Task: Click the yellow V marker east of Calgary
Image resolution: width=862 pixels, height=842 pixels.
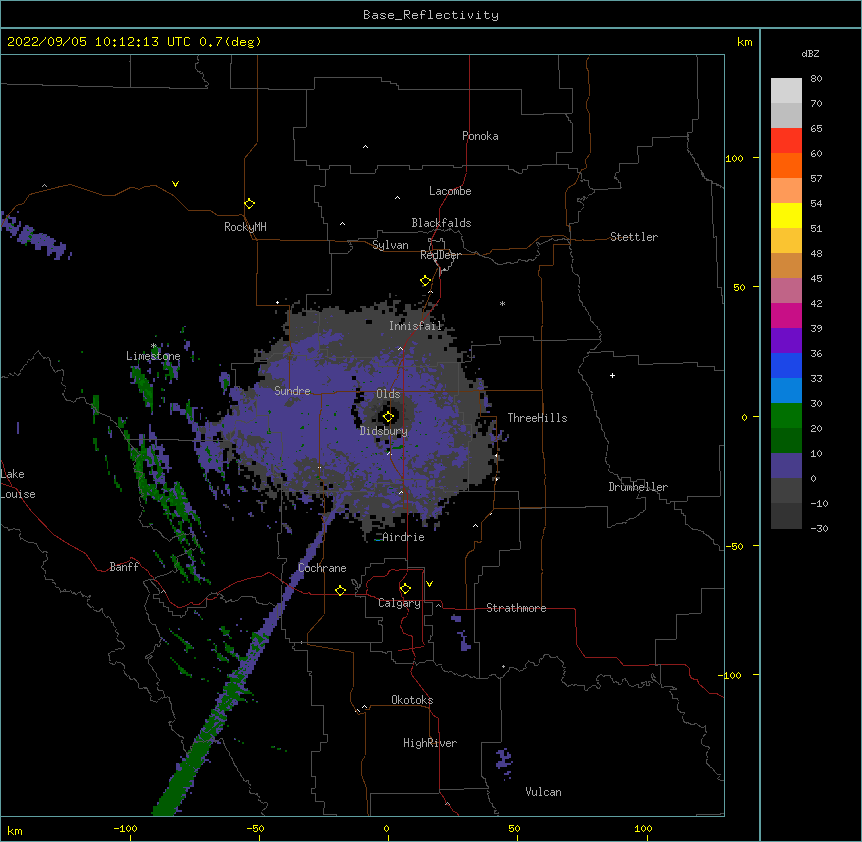Action: pyautogui.click(x=429, y=584)
